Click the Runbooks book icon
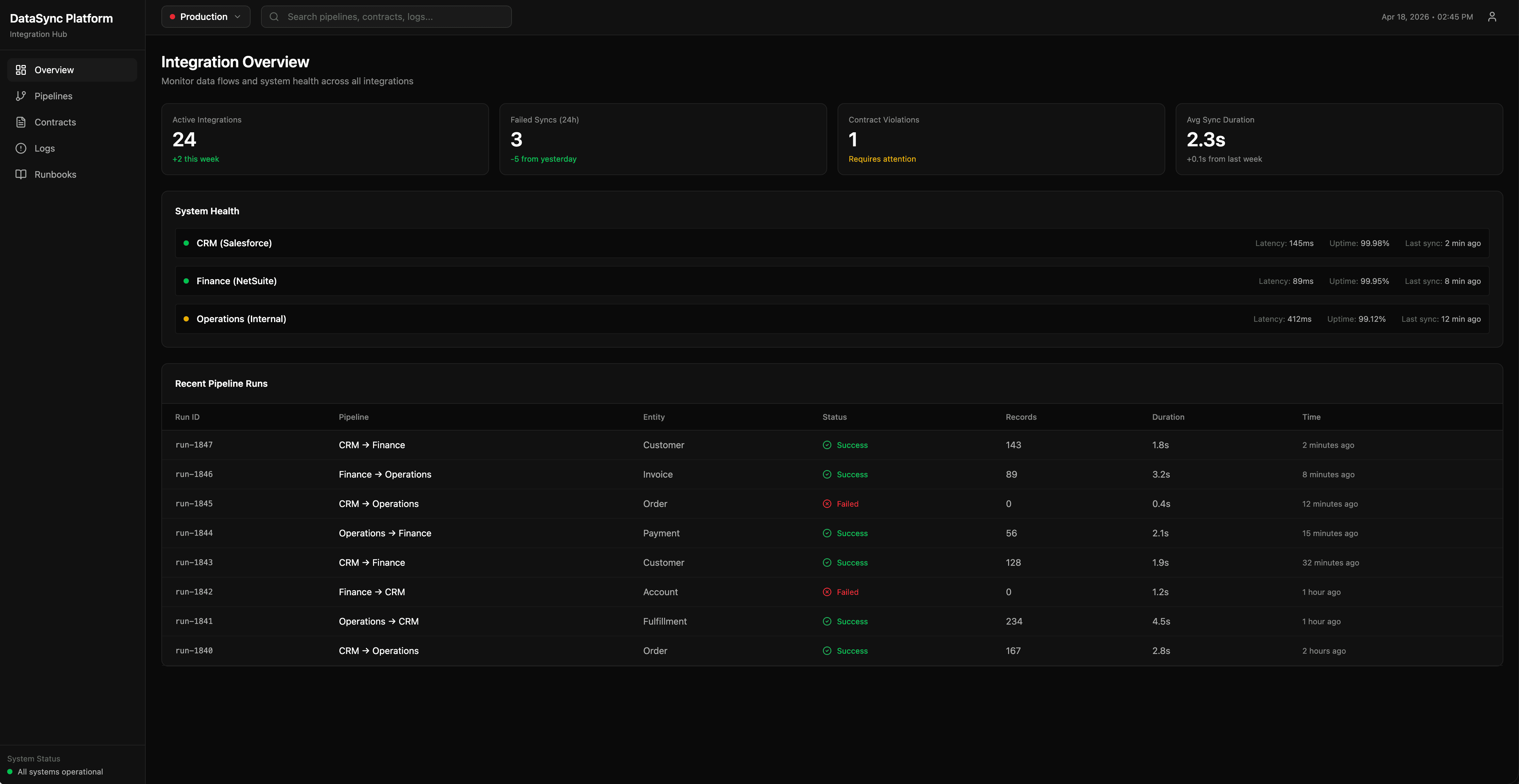The image size is (1519, 784). tap(21, 174)
